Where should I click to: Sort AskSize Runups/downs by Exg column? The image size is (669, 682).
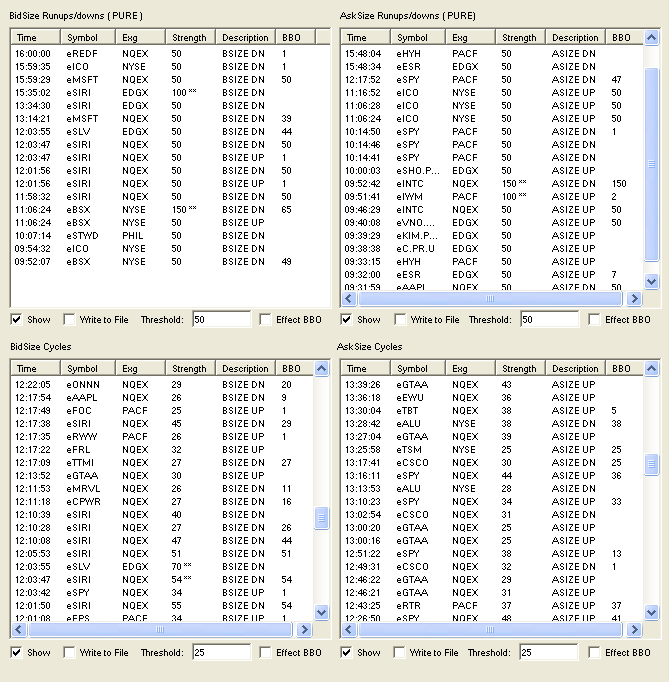(471, 38)
